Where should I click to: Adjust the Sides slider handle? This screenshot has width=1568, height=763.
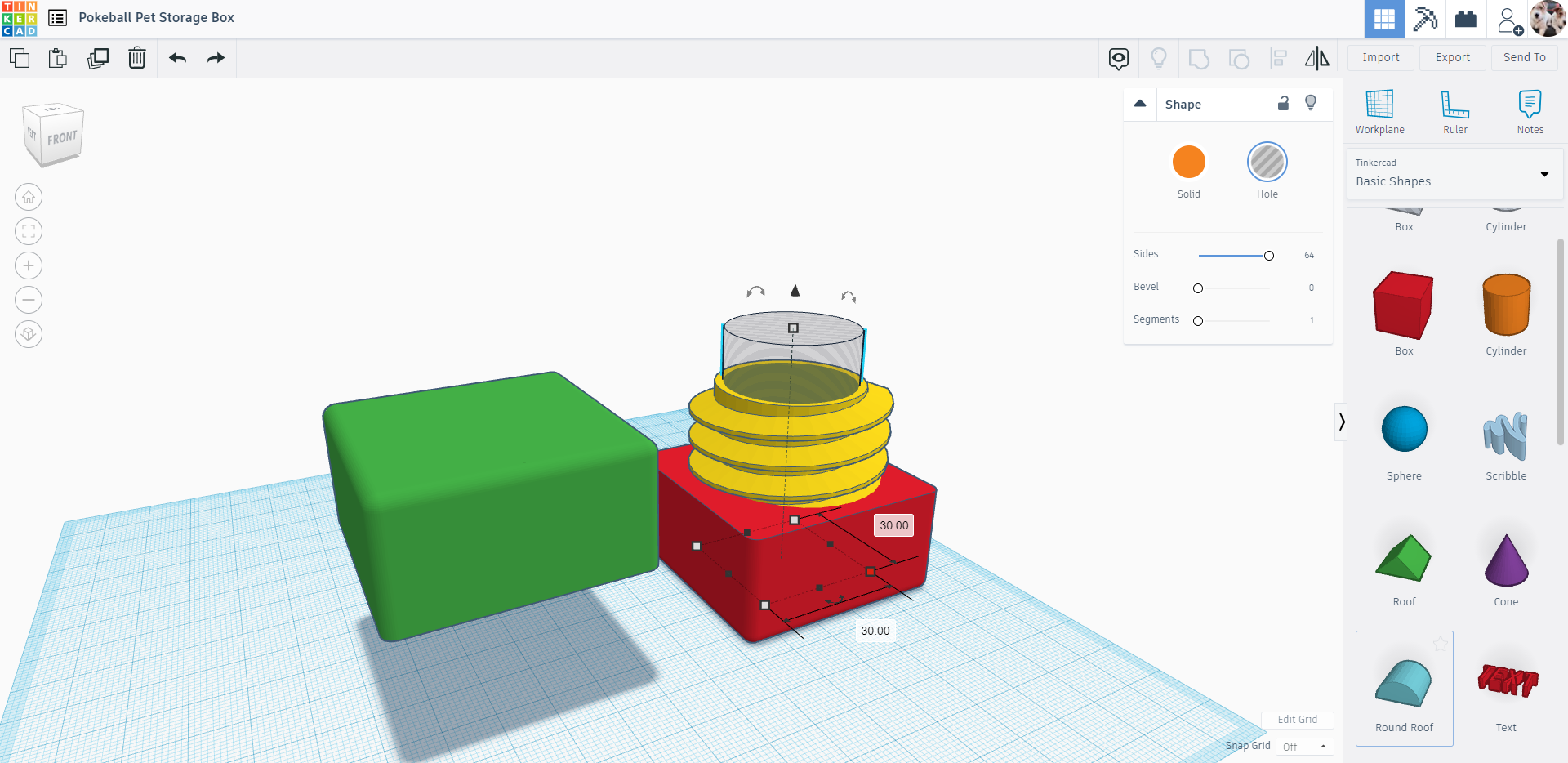point(1268,256)
